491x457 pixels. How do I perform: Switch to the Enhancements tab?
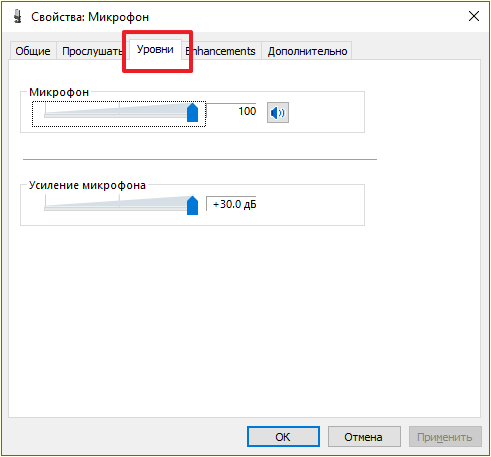click(220, 51)
